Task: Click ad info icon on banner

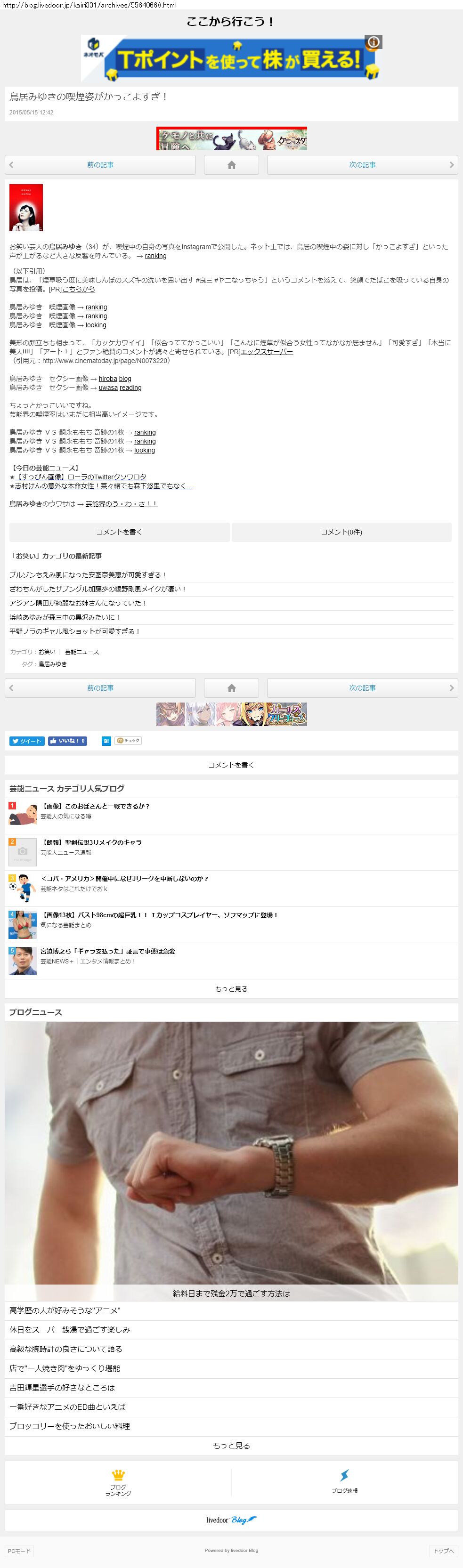Action: (x=374, y=42)
